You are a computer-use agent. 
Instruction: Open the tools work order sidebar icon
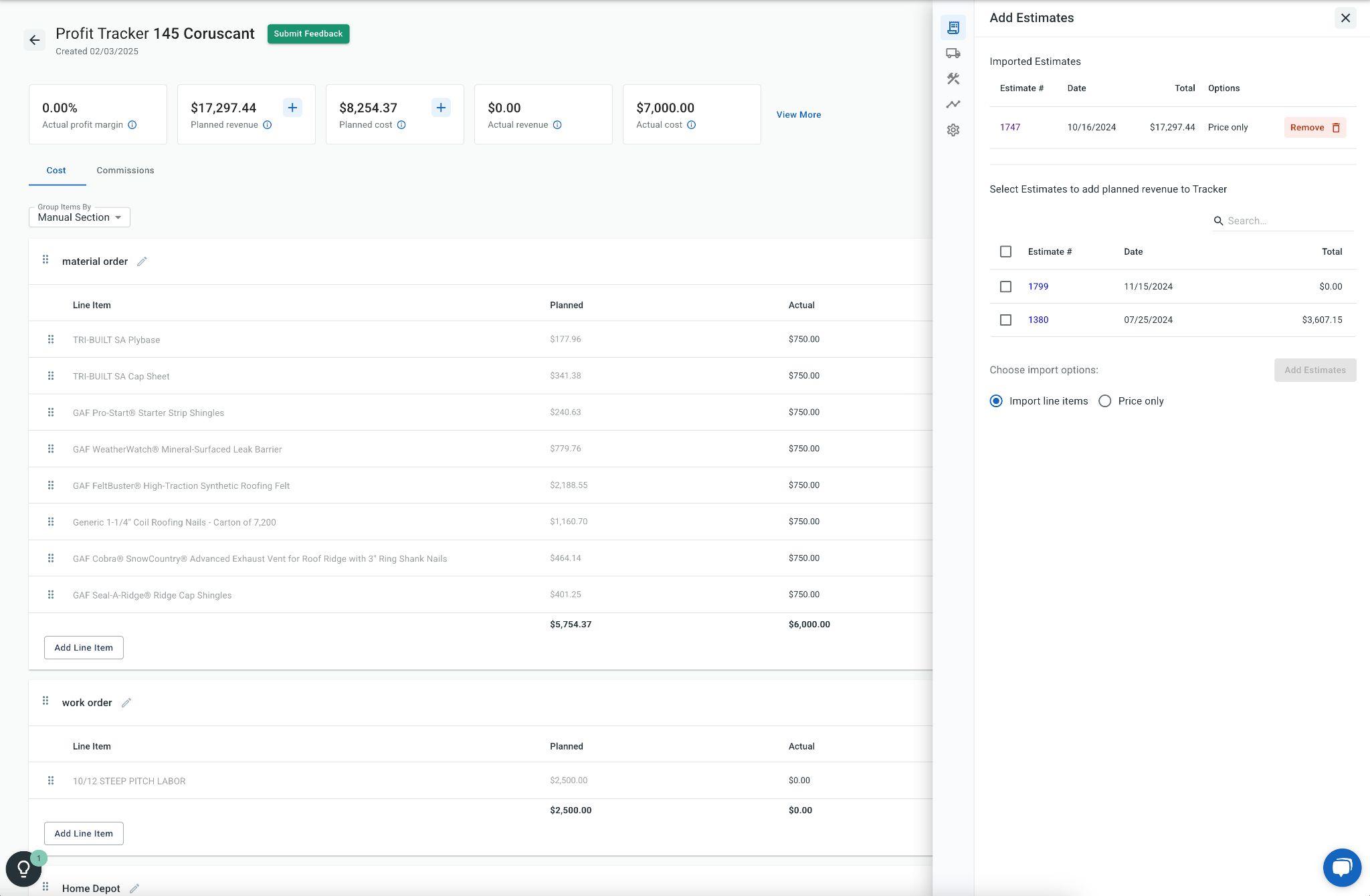[x=953, y=79]
